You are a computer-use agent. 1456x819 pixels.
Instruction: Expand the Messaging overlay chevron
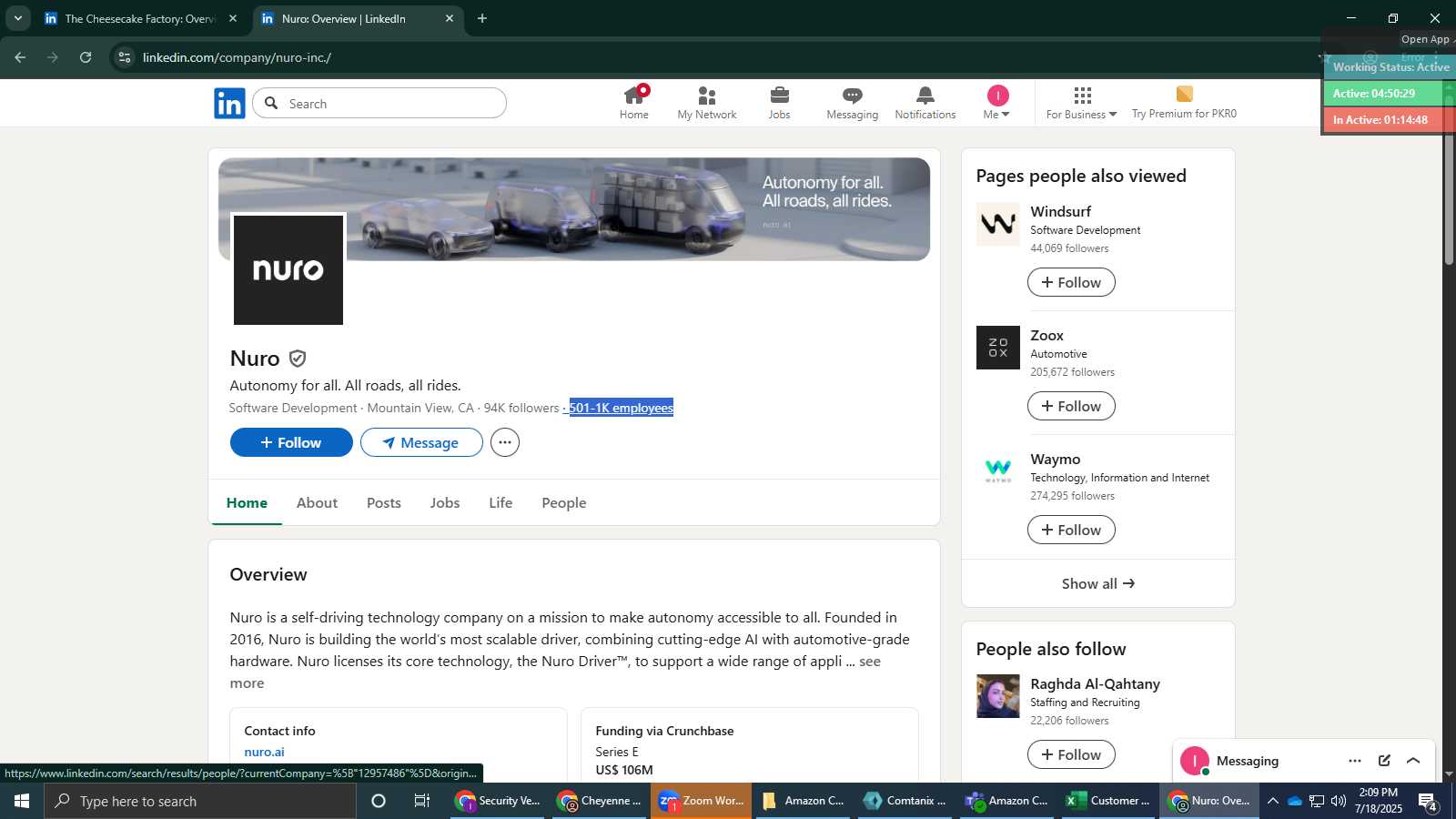tap(1413, 761)
